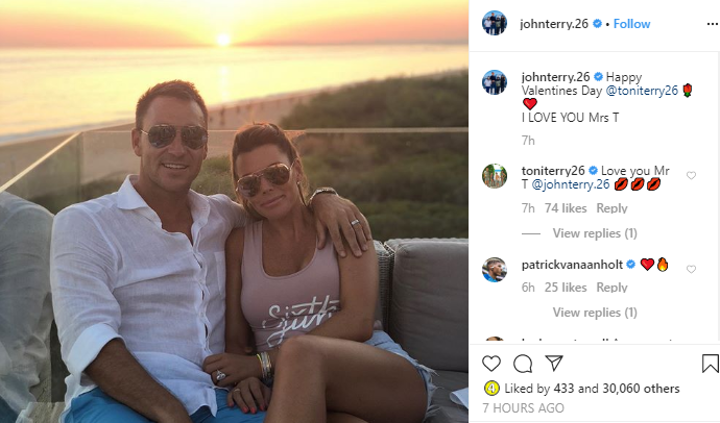The width and height of the screenshot is (720, 423).
Task: Like the post with the heart icon
Action: tap(491, 363)
